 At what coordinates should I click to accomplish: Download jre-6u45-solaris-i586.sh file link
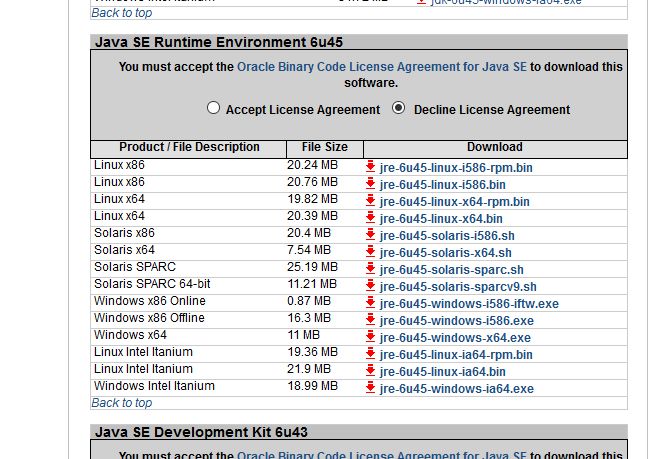447,236
